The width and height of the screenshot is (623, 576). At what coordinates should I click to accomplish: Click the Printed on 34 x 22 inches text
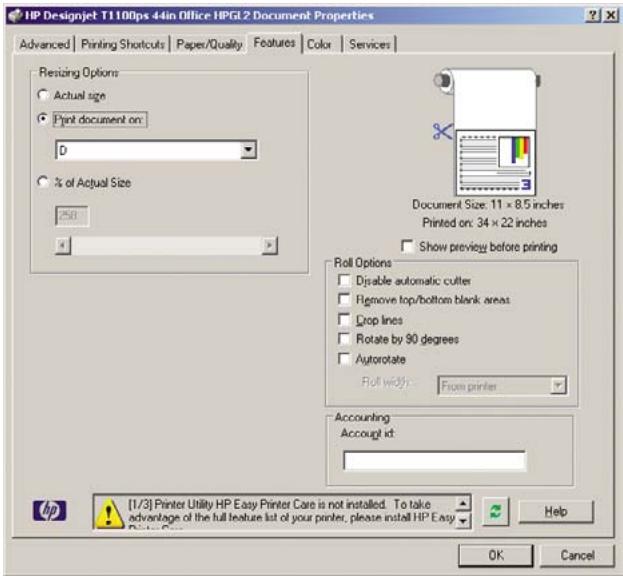point(485,222)
